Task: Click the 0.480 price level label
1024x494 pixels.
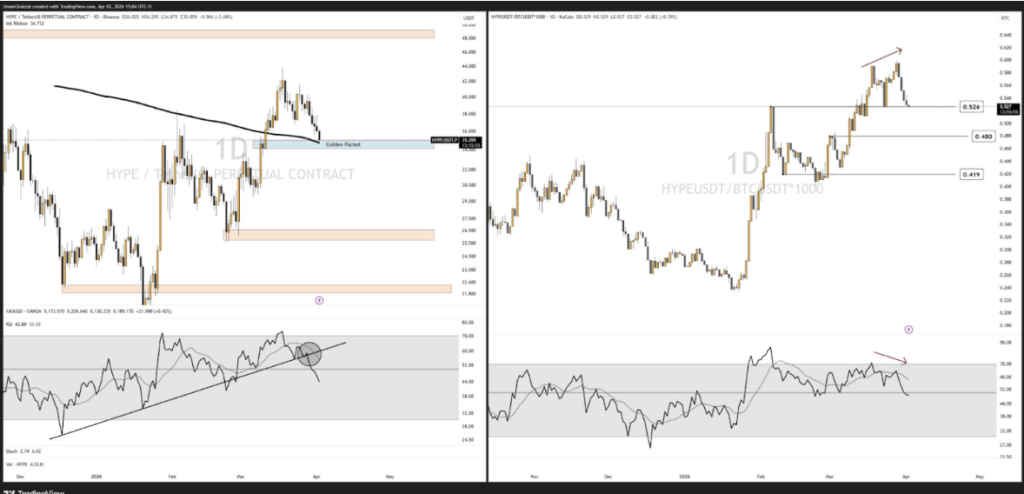Action: [x=968, y=136]
